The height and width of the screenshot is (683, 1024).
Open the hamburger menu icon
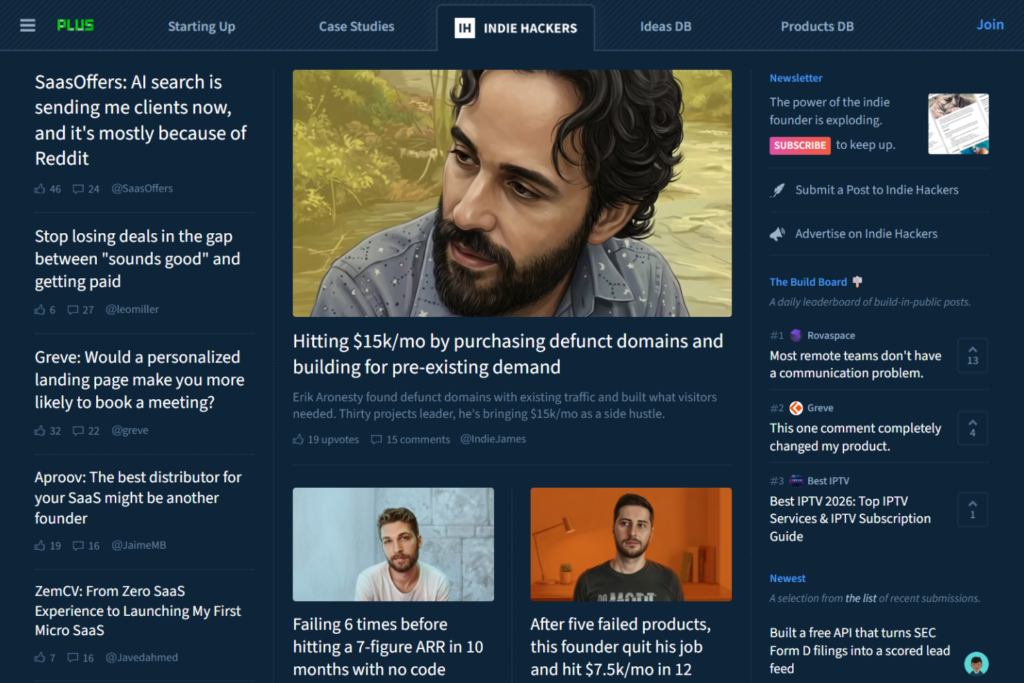click(27, 25)
